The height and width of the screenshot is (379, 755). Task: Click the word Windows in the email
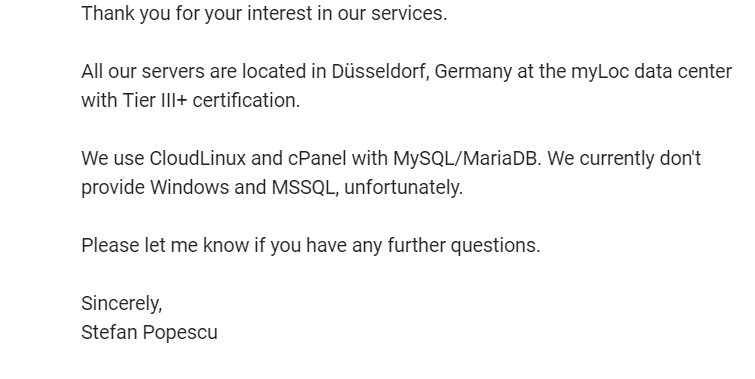pos(189,187)
